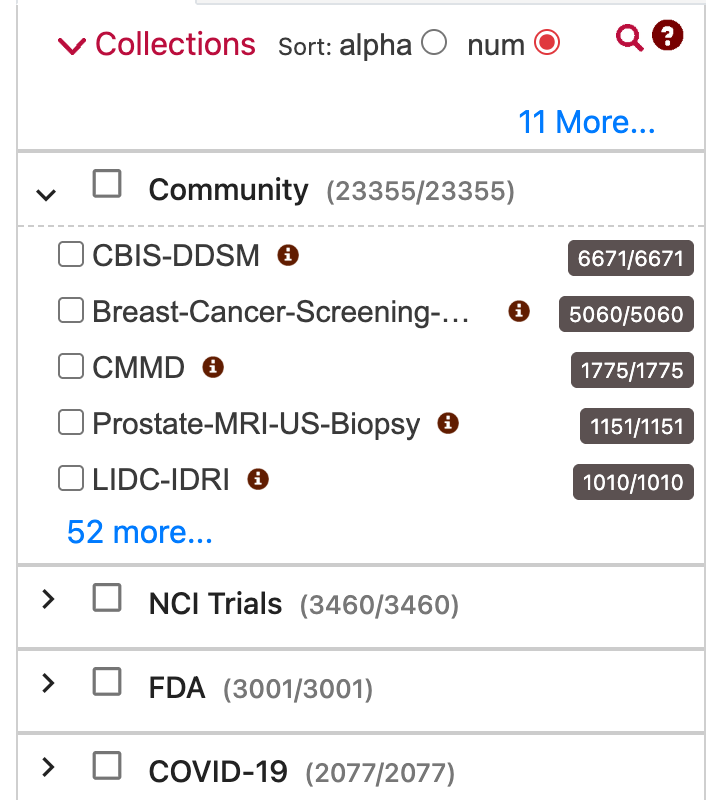Click Prostate-MRI-US-Biopsy info icon
714x800 pixels.
point(448,423)
